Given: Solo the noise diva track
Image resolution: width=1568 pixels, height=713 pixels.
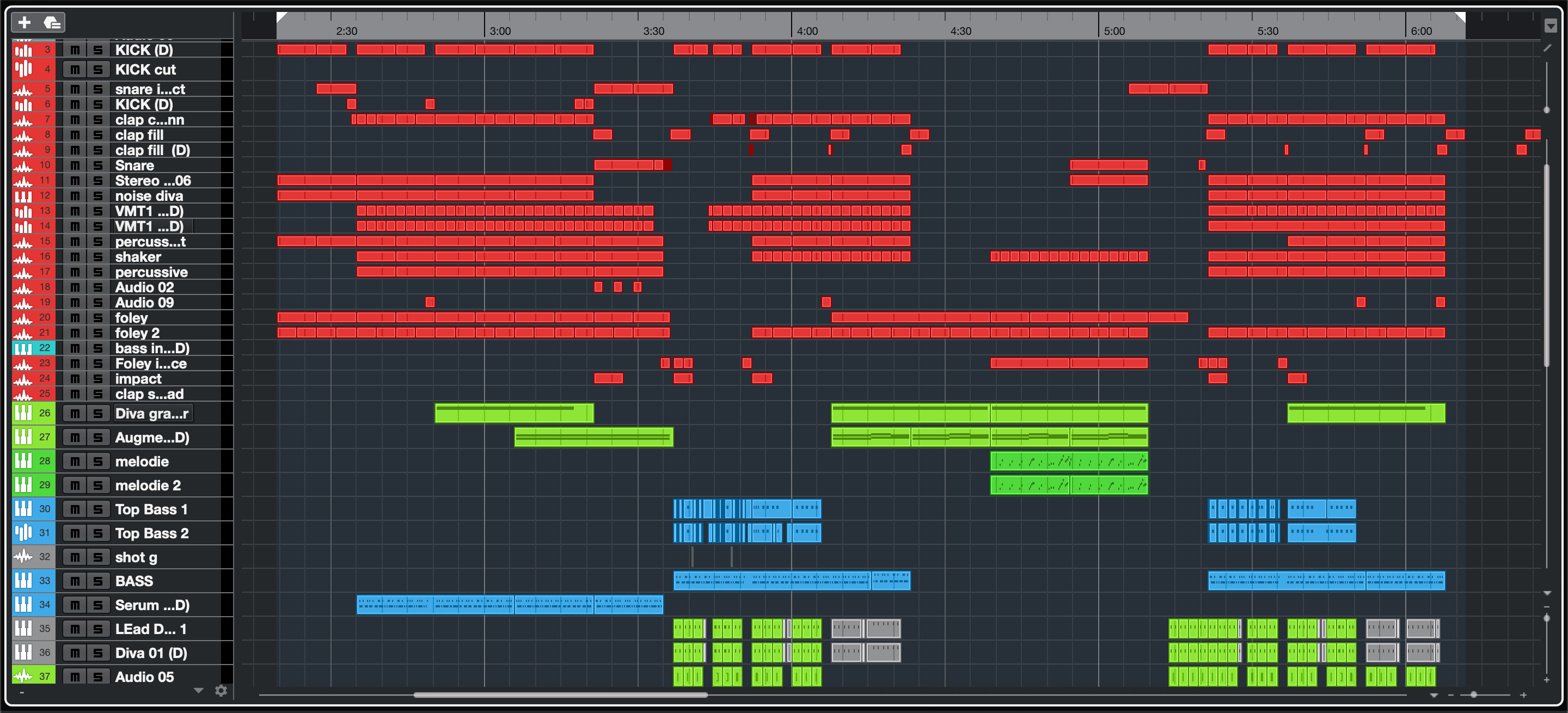Looking at the screenshot, I should (97, 196).
